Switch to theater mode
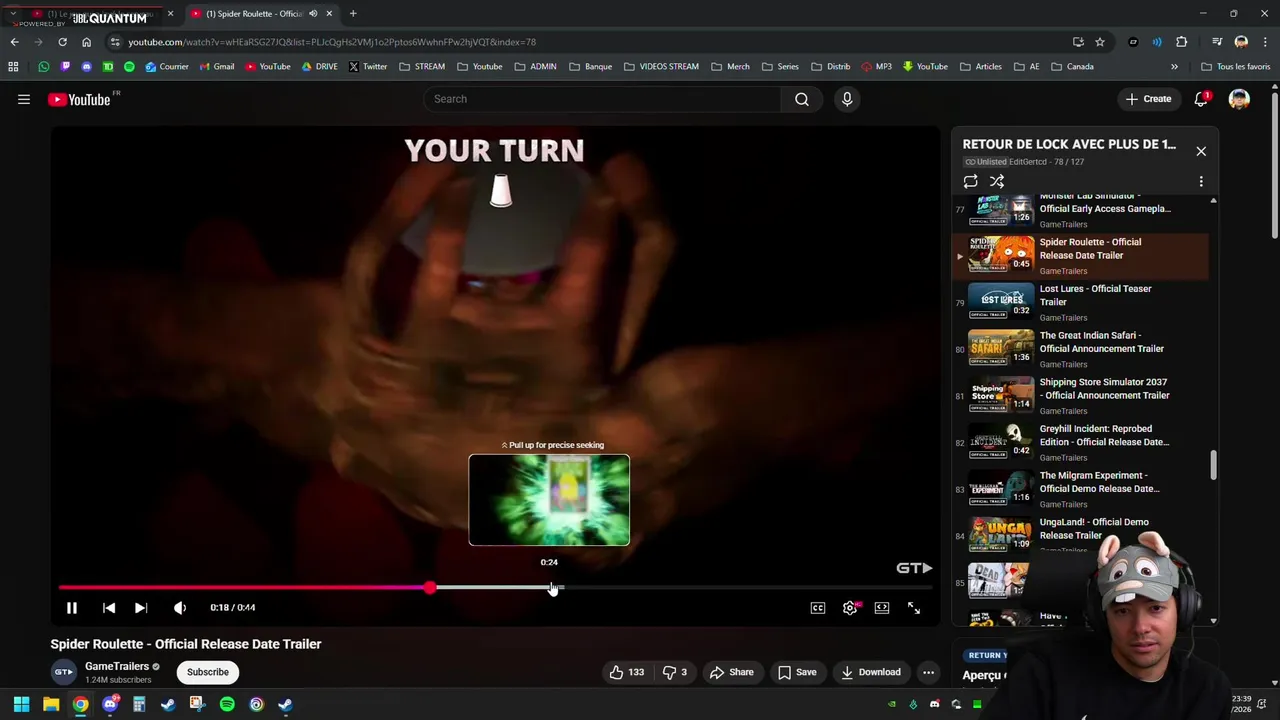1280x720 pixels. click(882, 608)
